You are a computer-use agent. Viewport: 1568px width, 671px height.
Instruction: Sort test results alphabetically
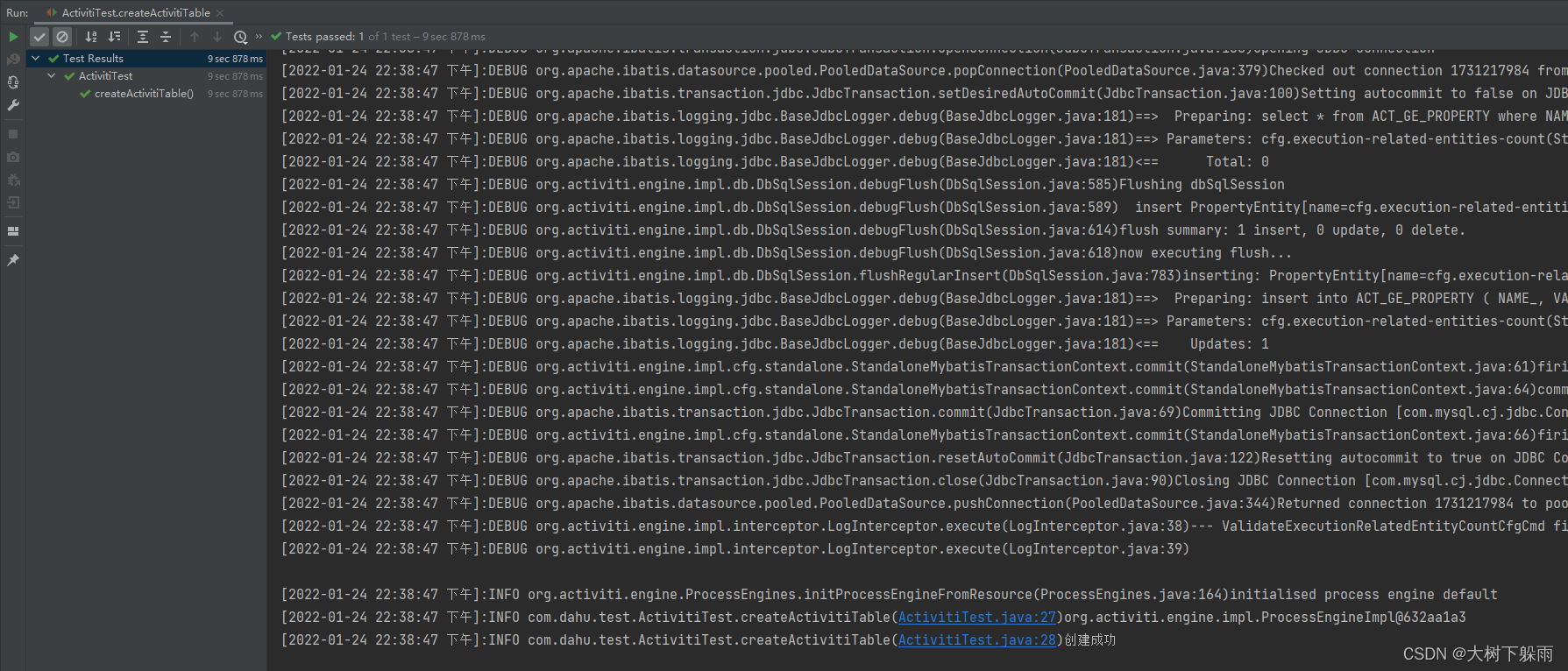pyautogui.click(x=91, y=37)
